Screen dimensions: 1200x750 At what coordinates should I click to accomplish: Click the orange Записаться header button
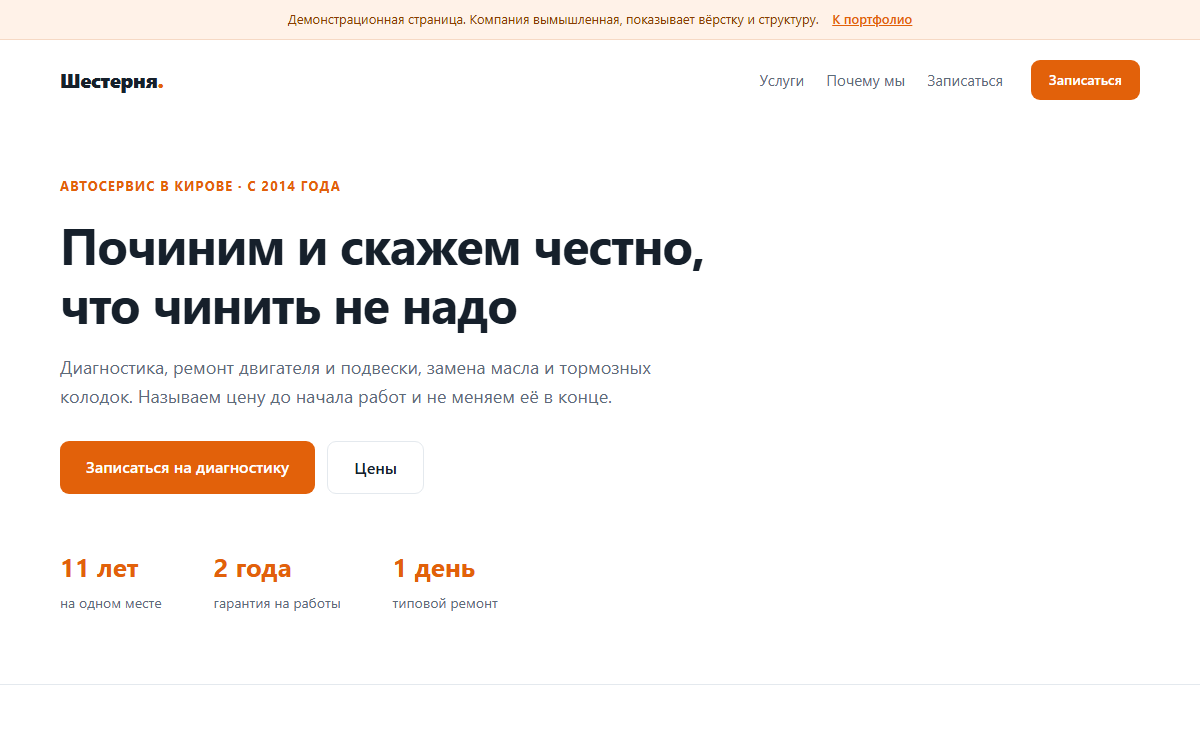pos(1085,80)
